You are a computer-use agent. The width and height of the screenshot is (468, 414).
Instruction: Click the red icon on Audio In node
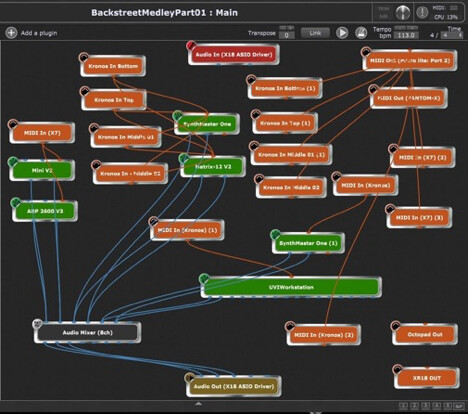pyautogui.click(x=191, y=46)
